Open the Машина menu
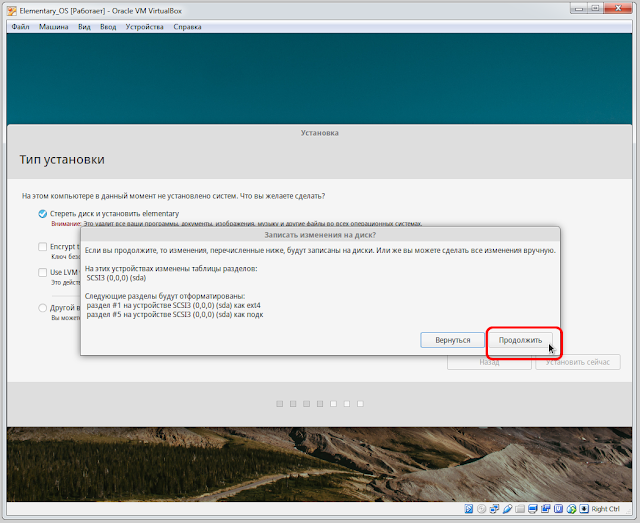The image size is (640, 523). [53, 27]
